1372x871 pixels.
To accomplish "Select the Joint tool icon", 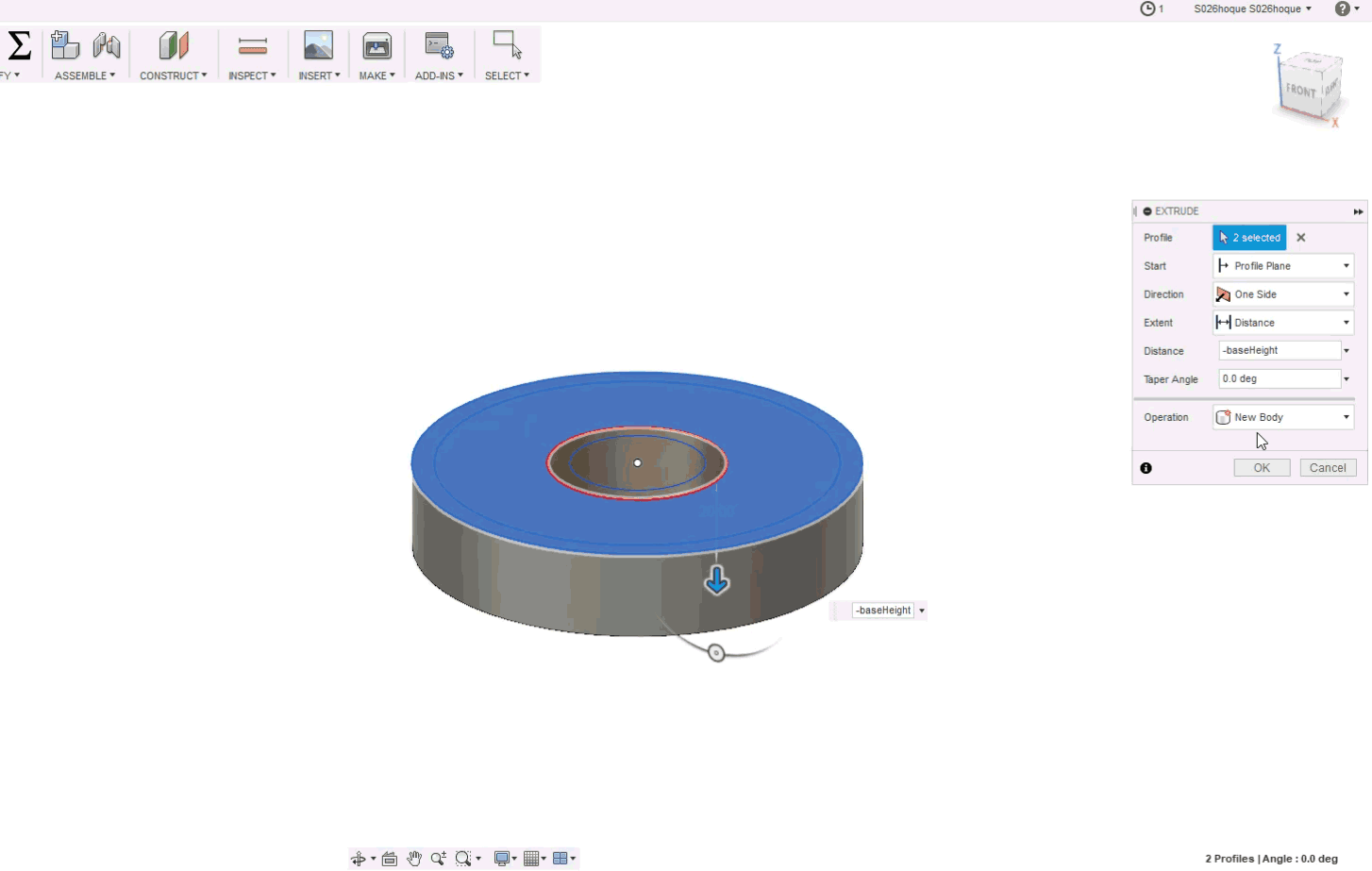I will coord(107,45).
